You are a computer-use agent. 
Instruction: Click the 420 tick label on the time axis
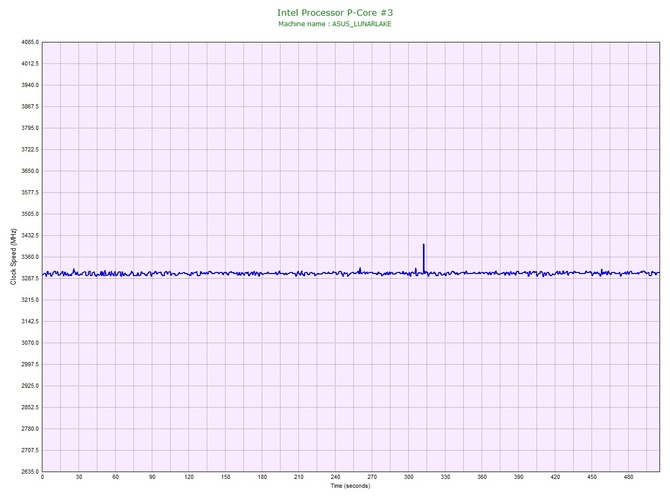[x=555, y=477]
